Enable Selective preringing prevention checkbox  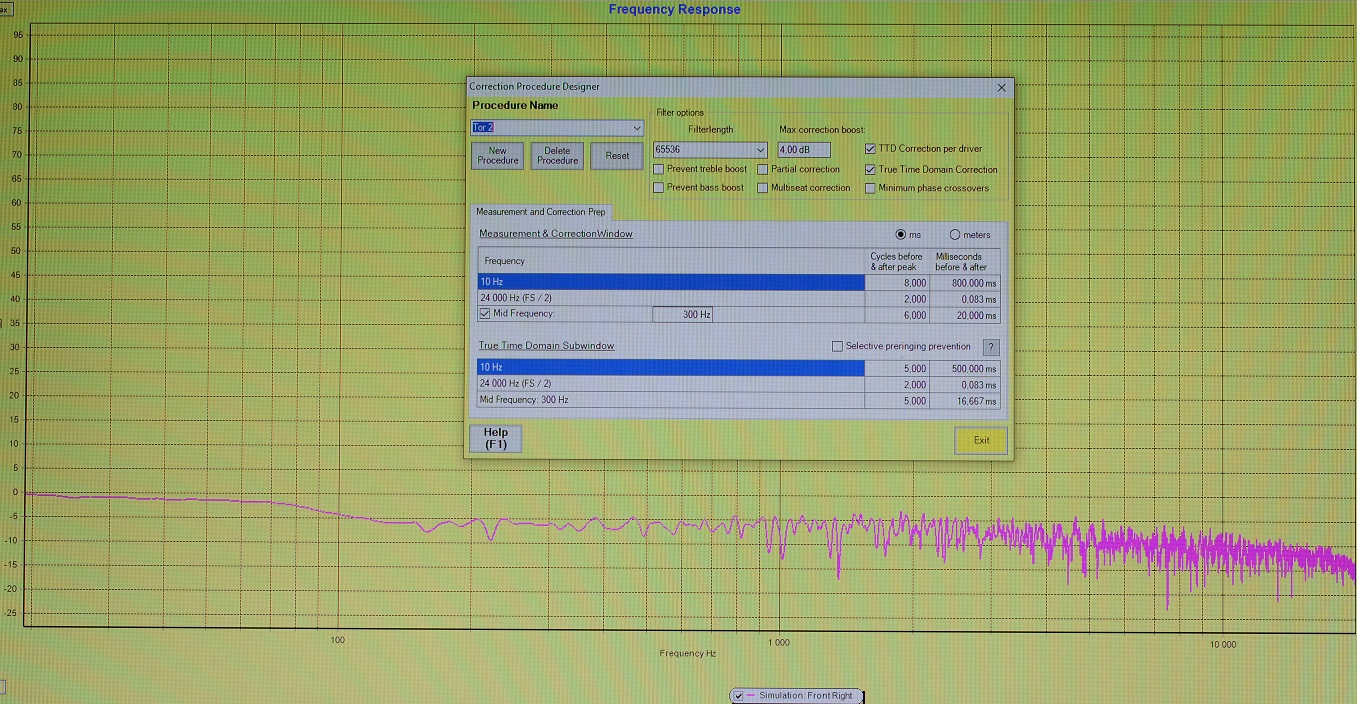(838, 347)
